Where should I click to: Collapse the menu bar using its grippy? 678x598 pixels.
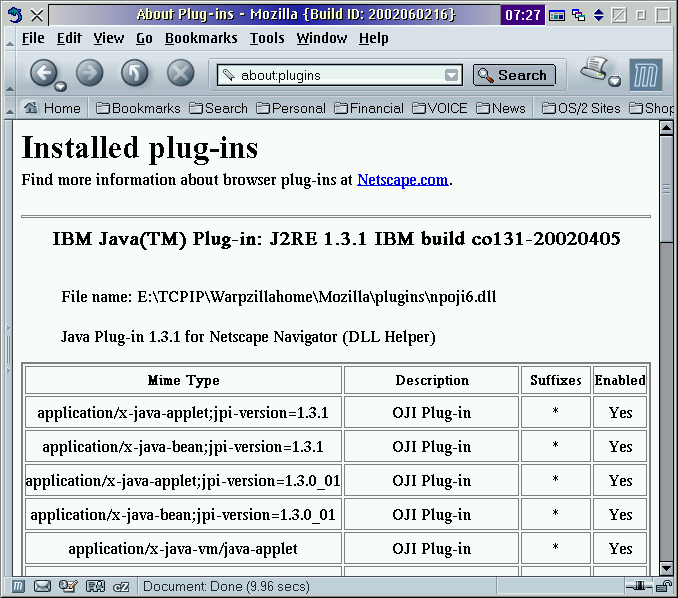10,38
